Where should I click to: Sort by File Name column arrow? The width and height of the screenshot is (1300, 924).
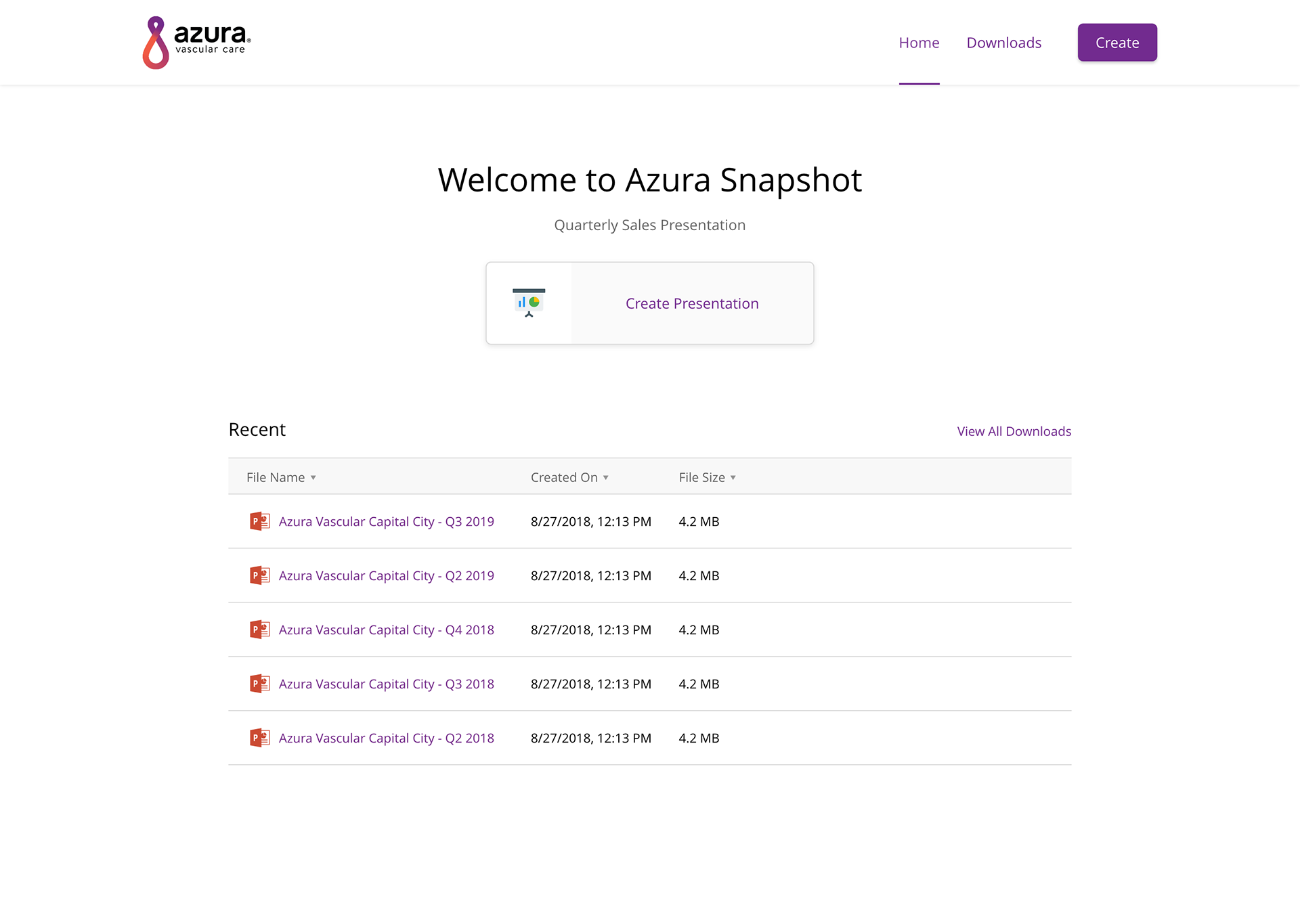pyautogui.click(x=313, y=478)
